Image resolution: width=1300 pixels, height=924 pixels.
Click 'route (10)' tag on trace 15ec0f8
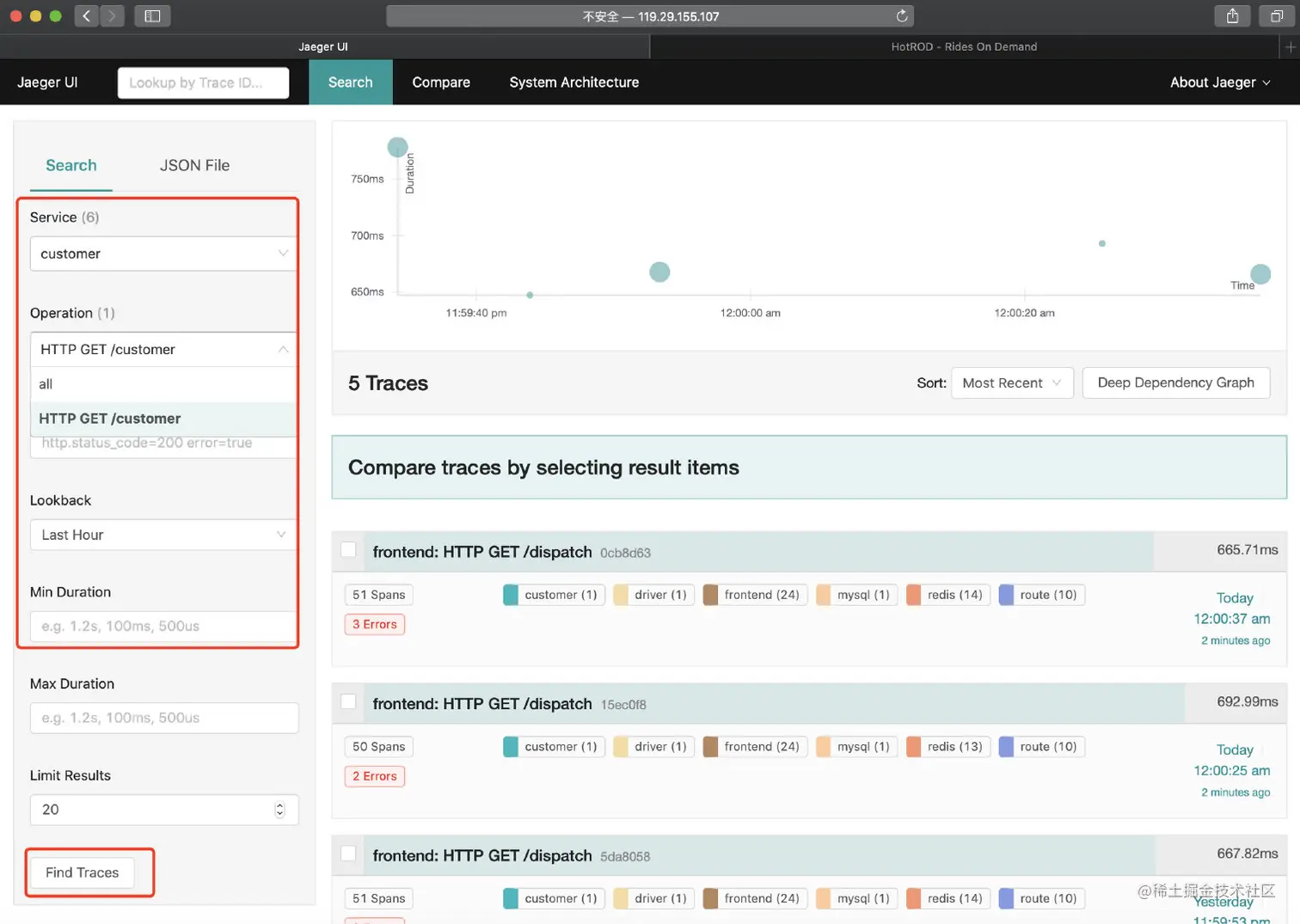click(1042, 747)
